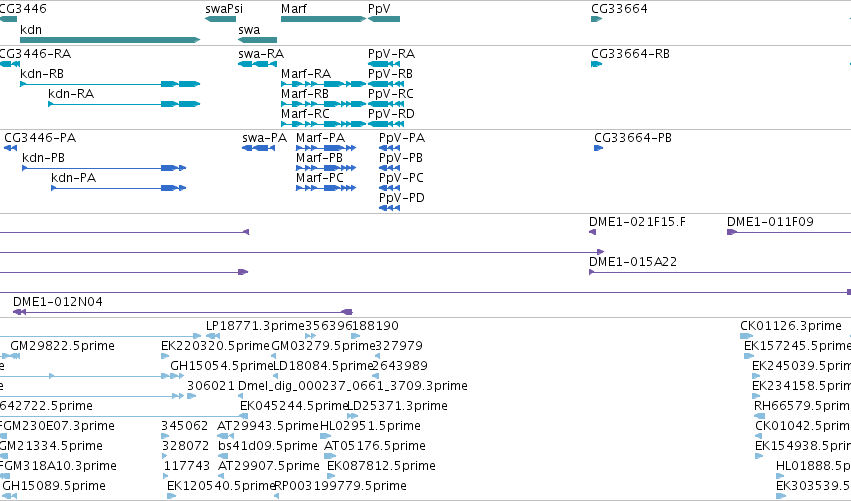Select the EK045244.5prime EST
The width and height of the screenshot is (851, 501).
[x=244, y=416]
